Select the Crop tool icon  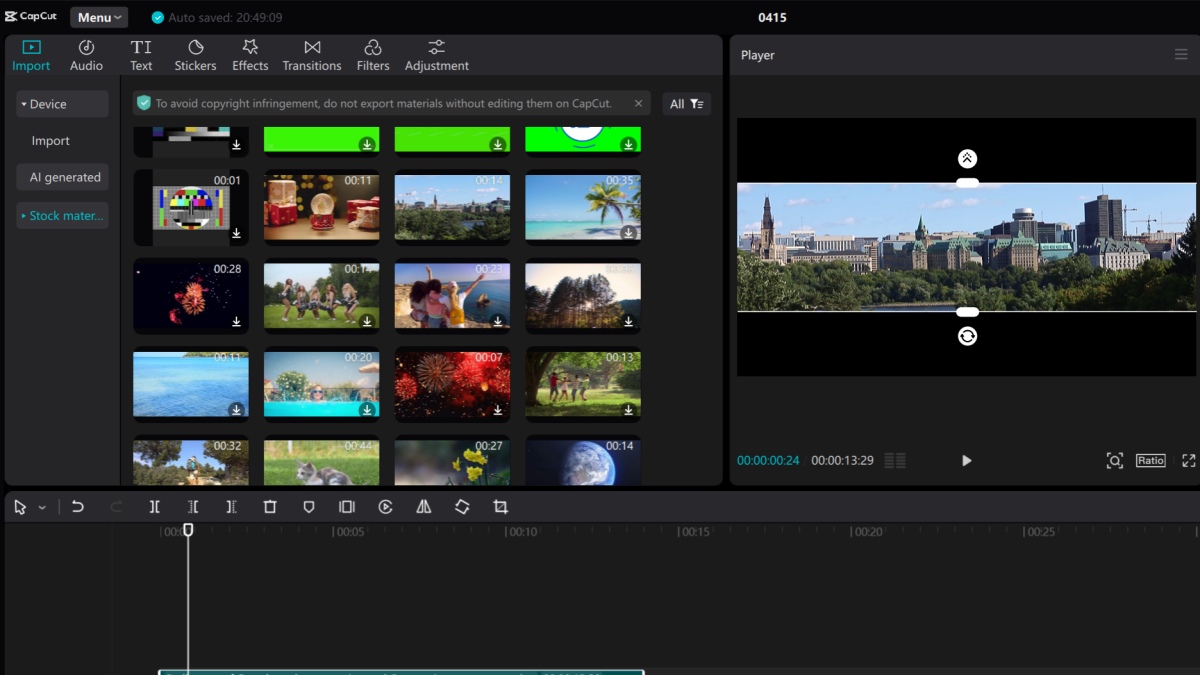pyautogui.click(x=501, y=507)
